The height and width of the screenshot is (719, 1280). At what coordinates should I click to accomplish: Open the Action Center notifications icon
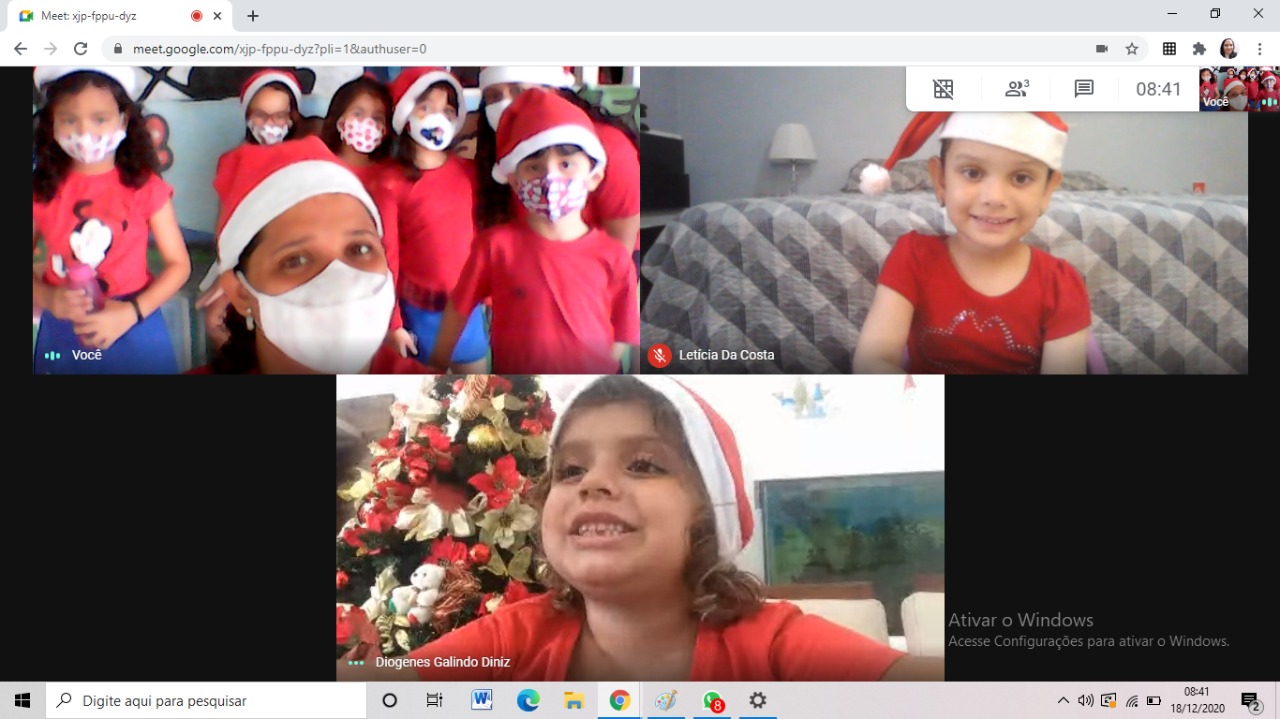[x=1251, y=701]
